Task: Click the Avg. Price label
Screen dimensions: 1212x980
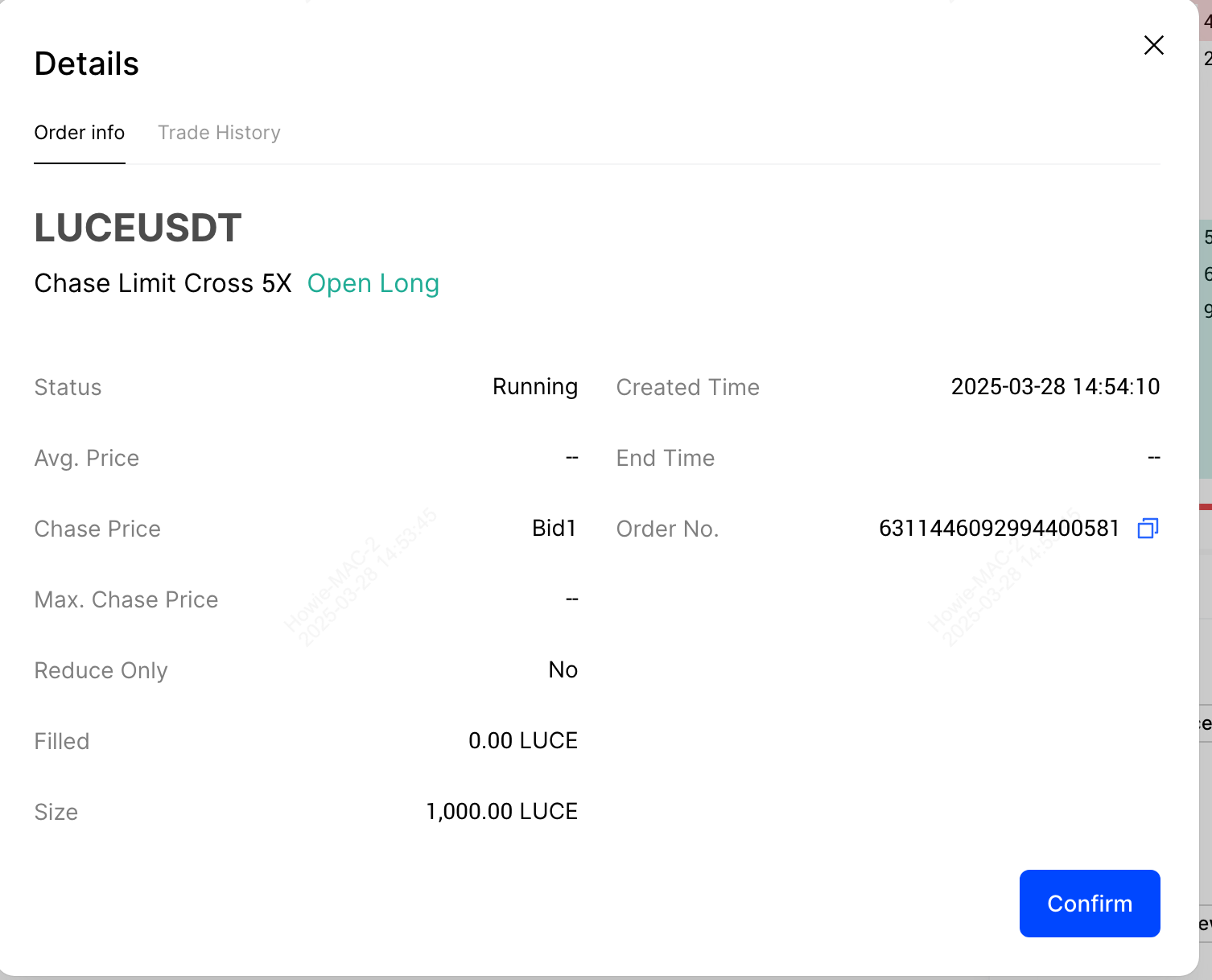Action: pyautogui.click(x=87, y=459)
